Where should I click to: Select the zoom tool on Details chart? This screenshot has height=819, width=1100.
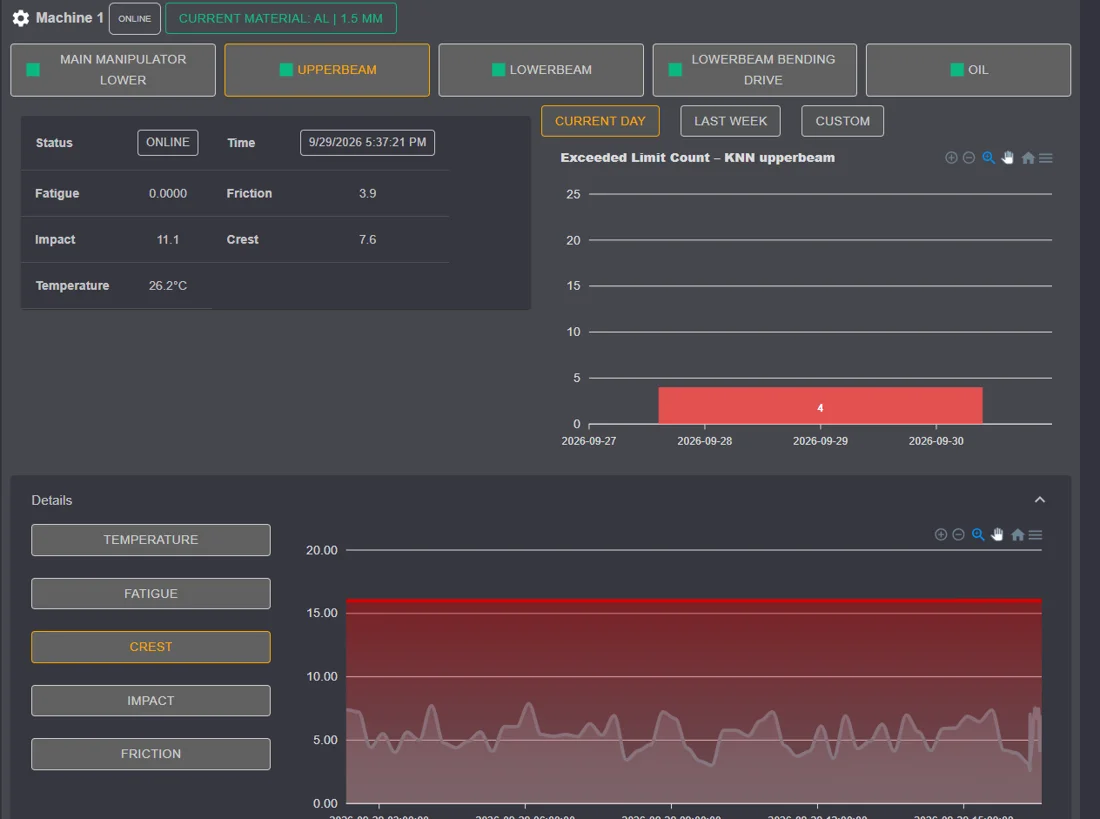click(978, 535)
